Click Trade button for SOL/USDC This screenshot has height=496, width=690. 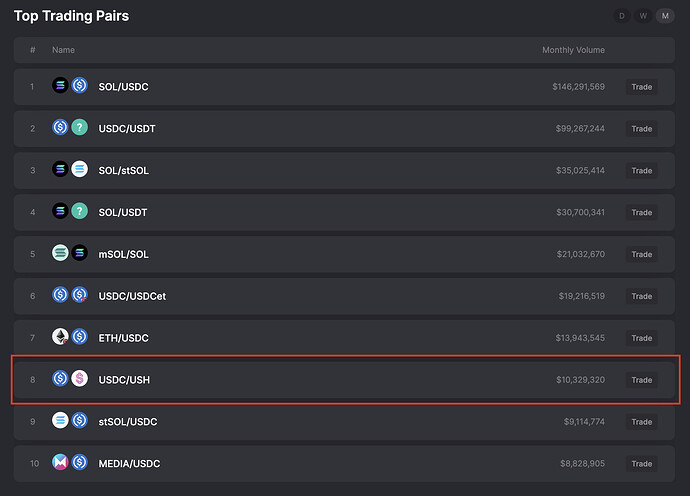pos(642,87)
